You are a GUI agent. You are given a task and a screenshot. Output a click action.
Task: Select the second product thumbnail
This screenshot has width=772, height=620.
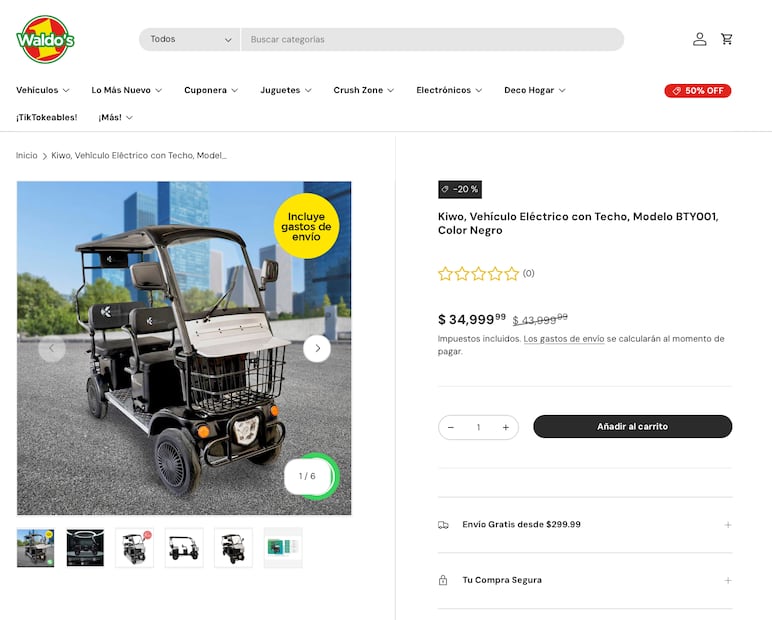(85, 547)
